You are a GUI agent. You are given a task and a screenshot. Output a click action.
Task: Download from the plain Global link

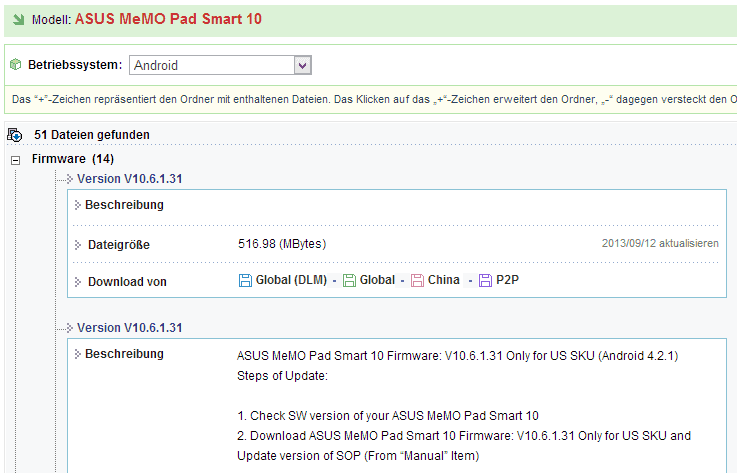[377, 280]
